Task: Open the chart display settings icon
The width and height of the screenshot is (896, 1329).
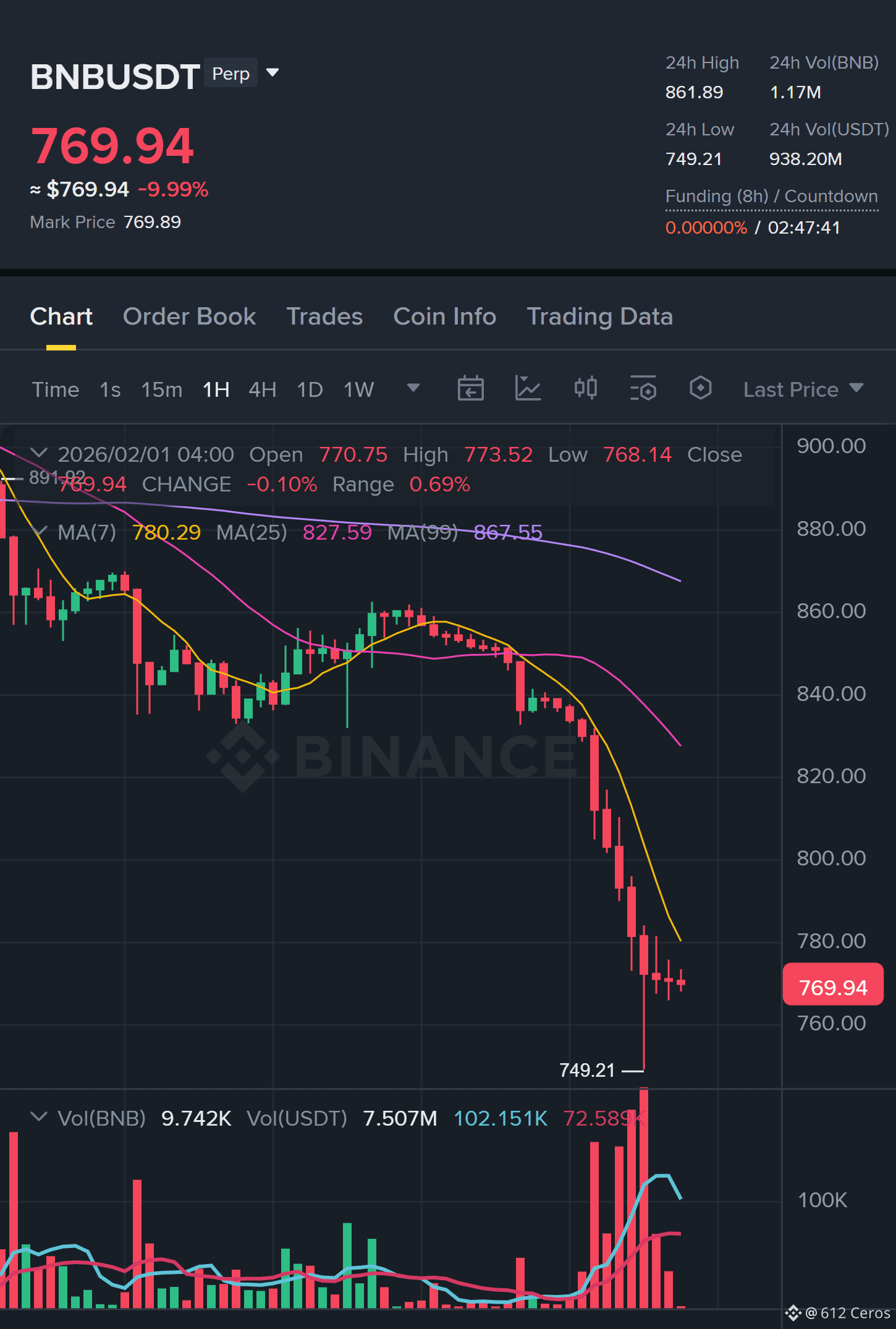Action: 643,389
